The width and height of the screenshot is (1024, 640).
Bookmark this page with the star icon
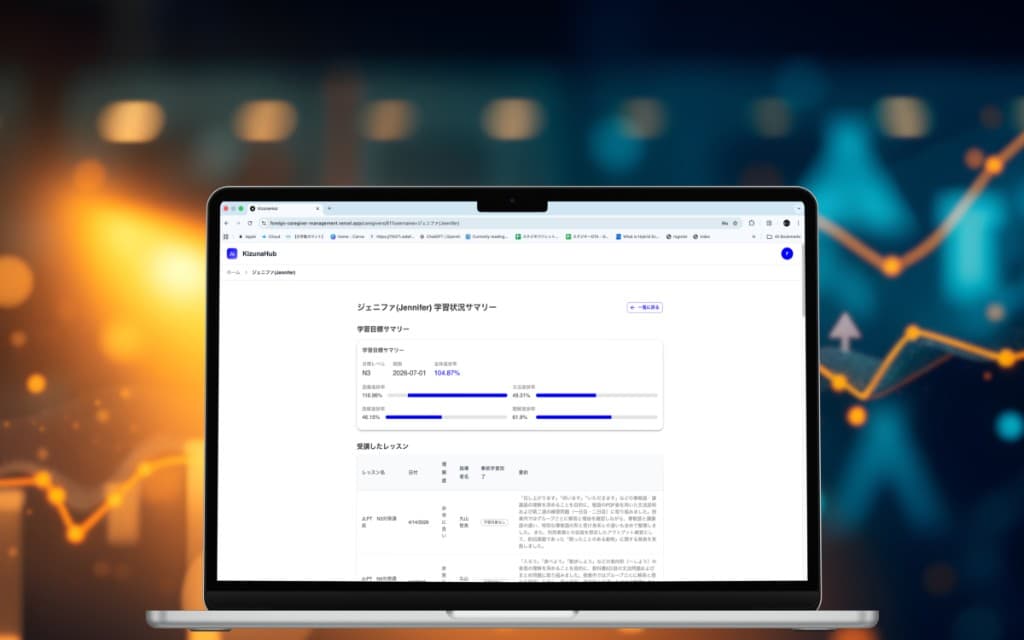pos(735,223)
